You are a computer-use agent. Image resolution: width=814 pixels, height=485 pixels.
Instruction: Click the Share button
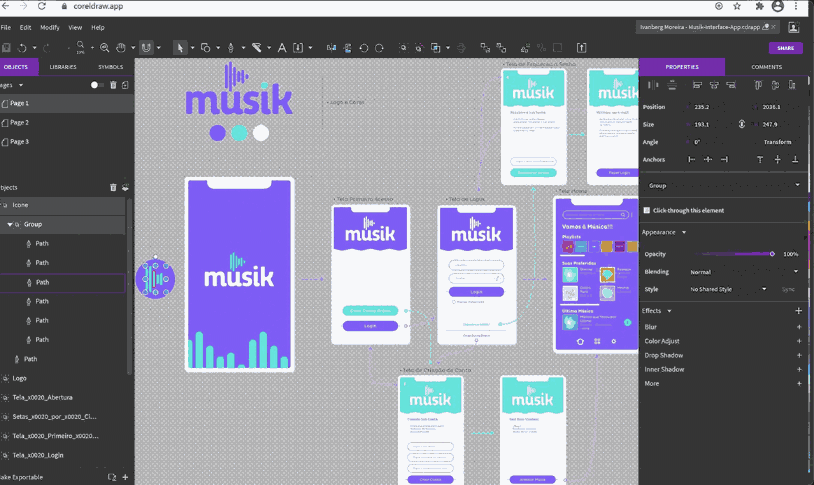tap(785, 47)
